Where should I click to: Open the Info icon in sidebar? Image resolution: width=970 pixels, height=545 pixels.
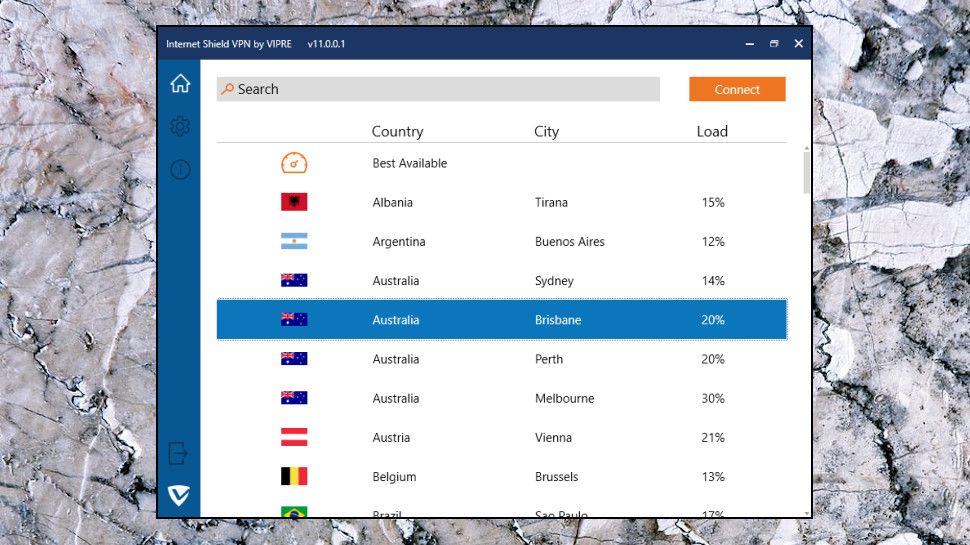[180, 170]
